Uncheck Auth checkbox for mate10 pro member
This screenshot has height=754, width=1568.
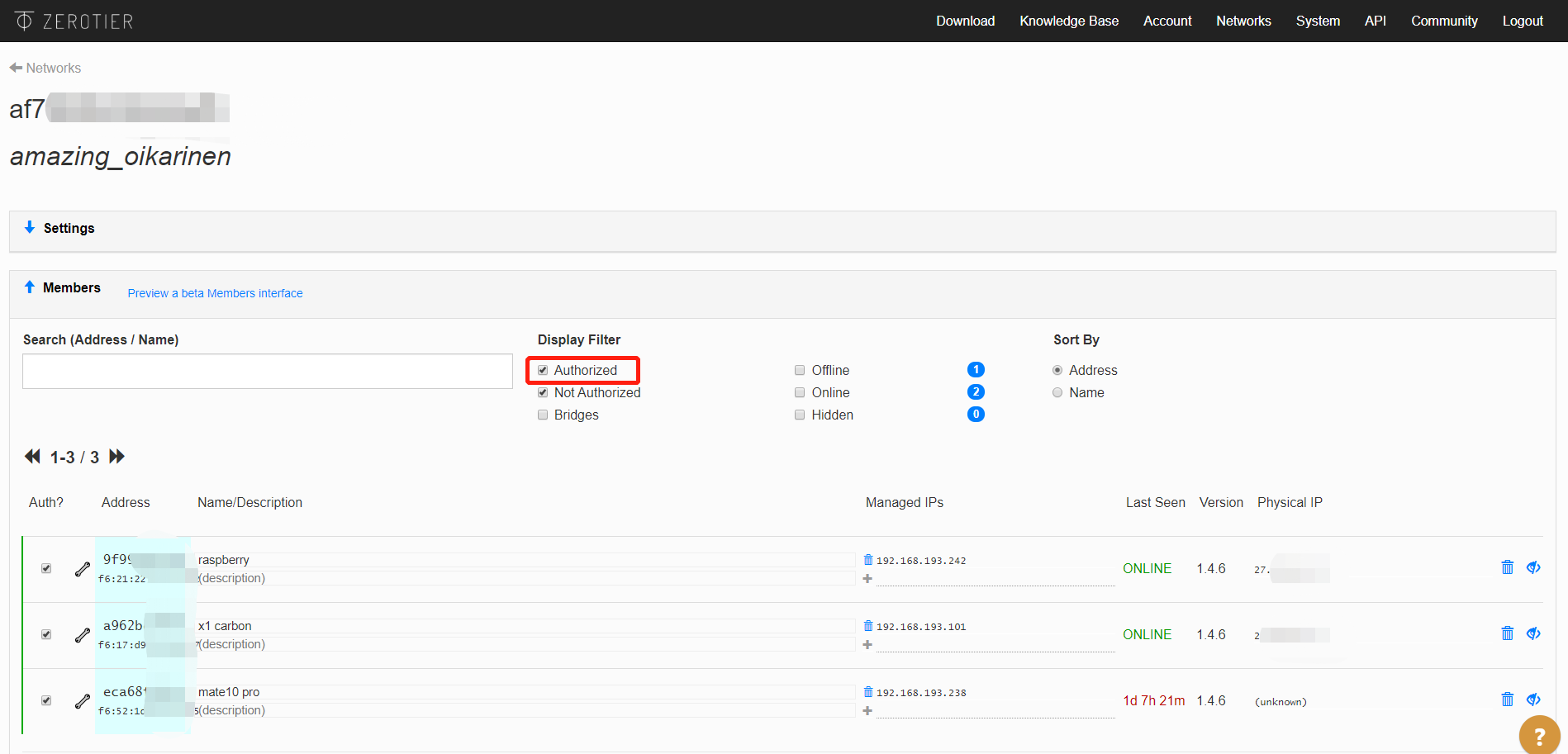pyautogui.click(x=46, y=700)
